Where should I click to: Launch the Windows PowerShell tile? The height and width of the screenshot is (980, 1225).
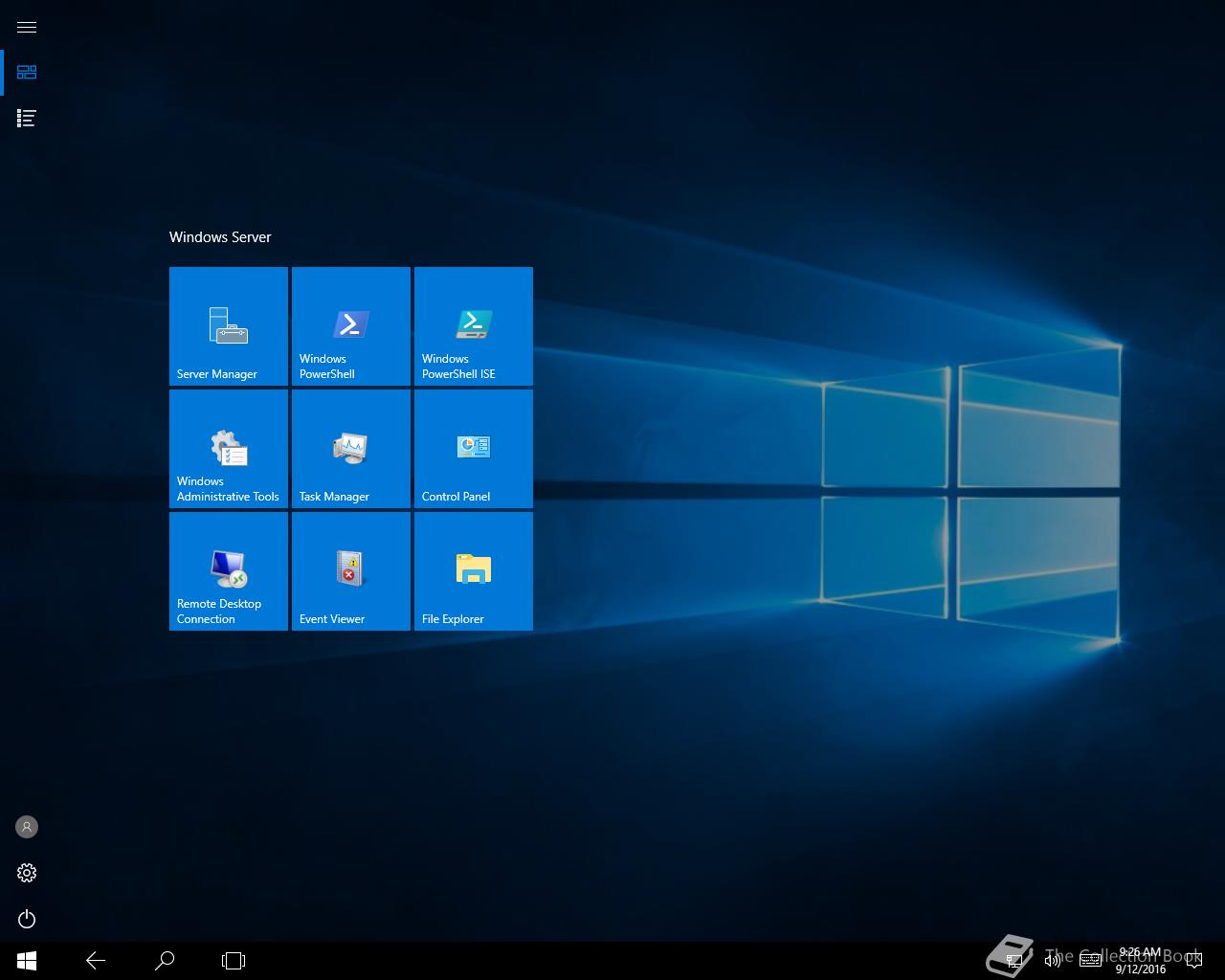pos(351,326)
